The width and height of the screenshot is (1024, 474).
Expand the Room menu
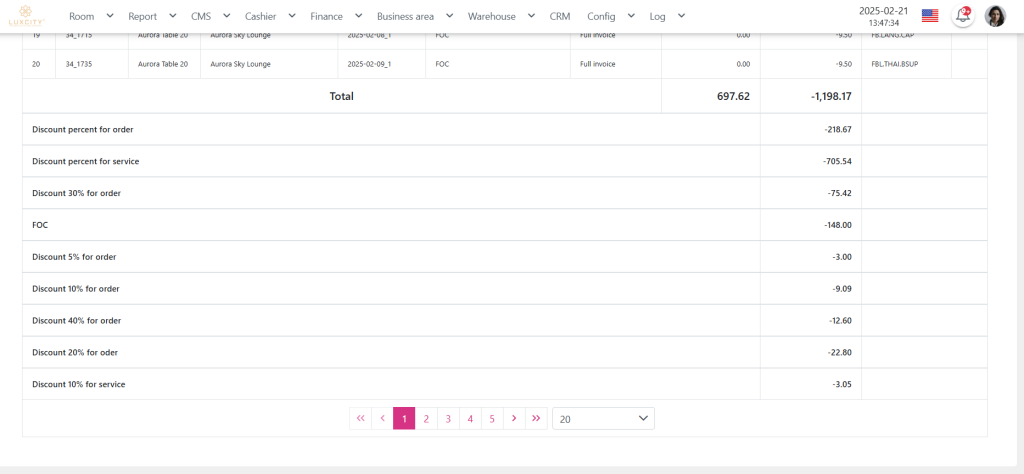point(90,16)
